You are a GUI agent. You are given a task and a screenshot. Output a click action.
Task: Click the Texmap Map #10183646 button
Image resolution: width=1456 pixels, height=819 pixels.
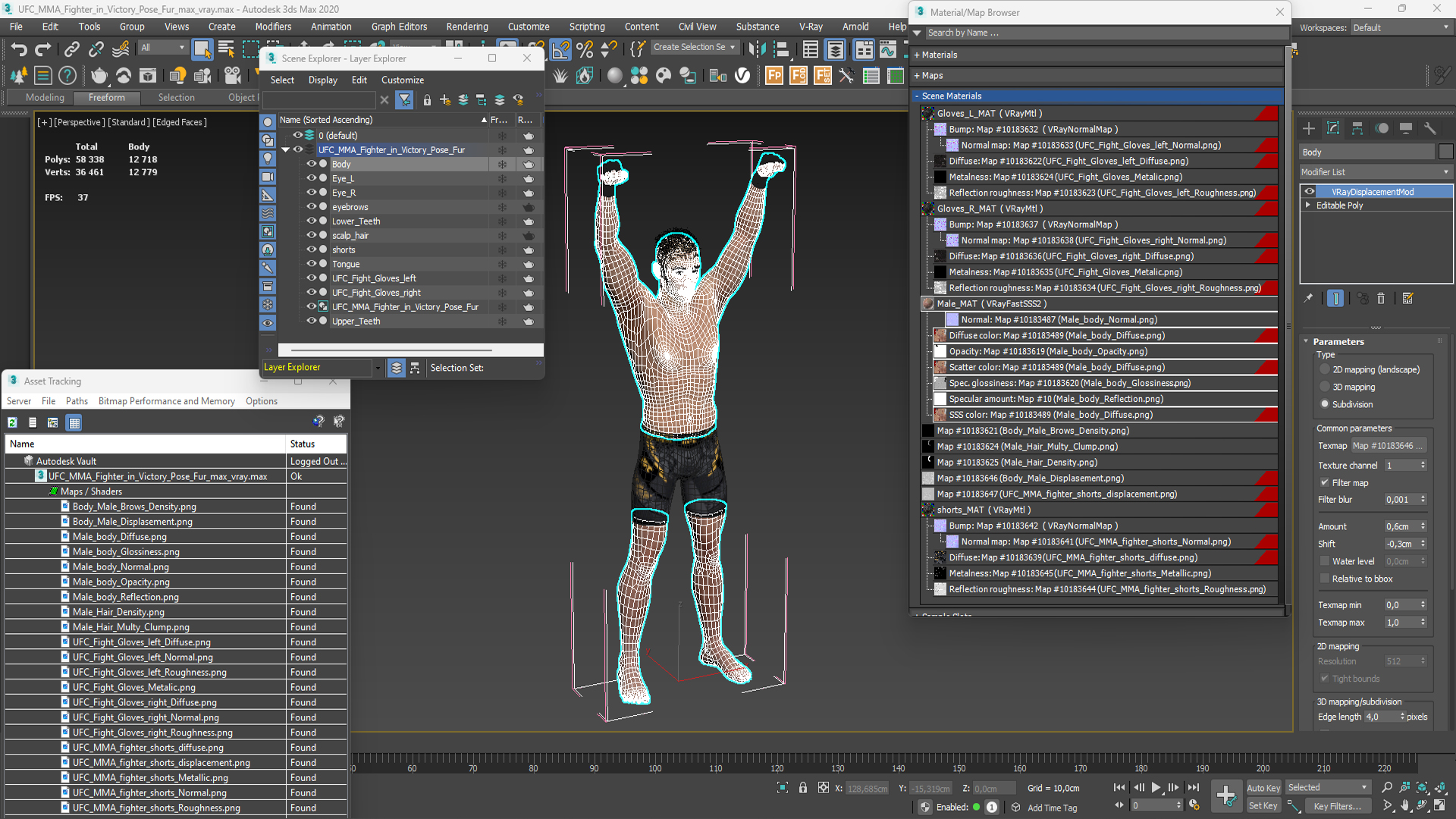(1388, 446)
